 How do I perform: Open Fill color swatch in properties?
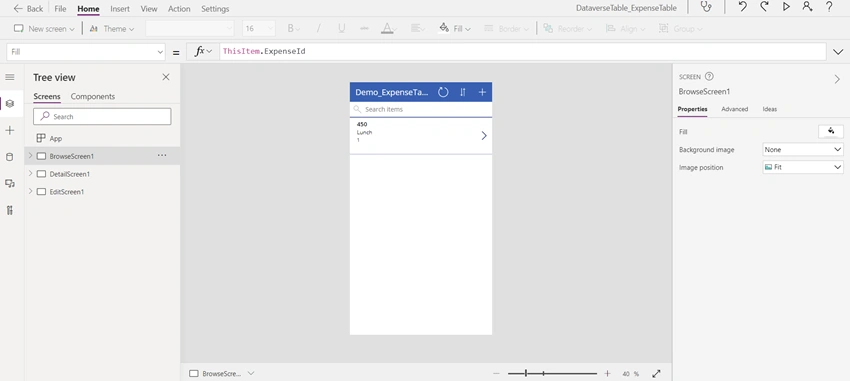830,132
